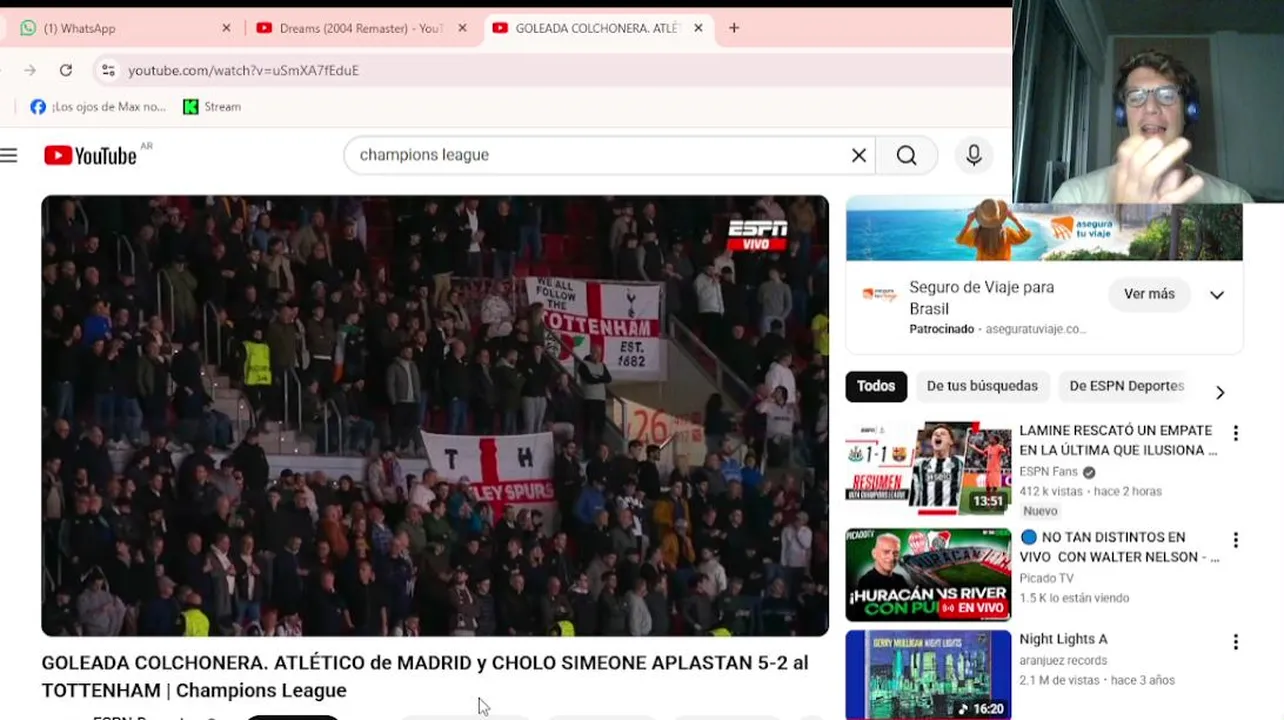This screenshot has height=720, width=1284.
Task: Go forward with the browser arrow
Action: pos(30,70)
